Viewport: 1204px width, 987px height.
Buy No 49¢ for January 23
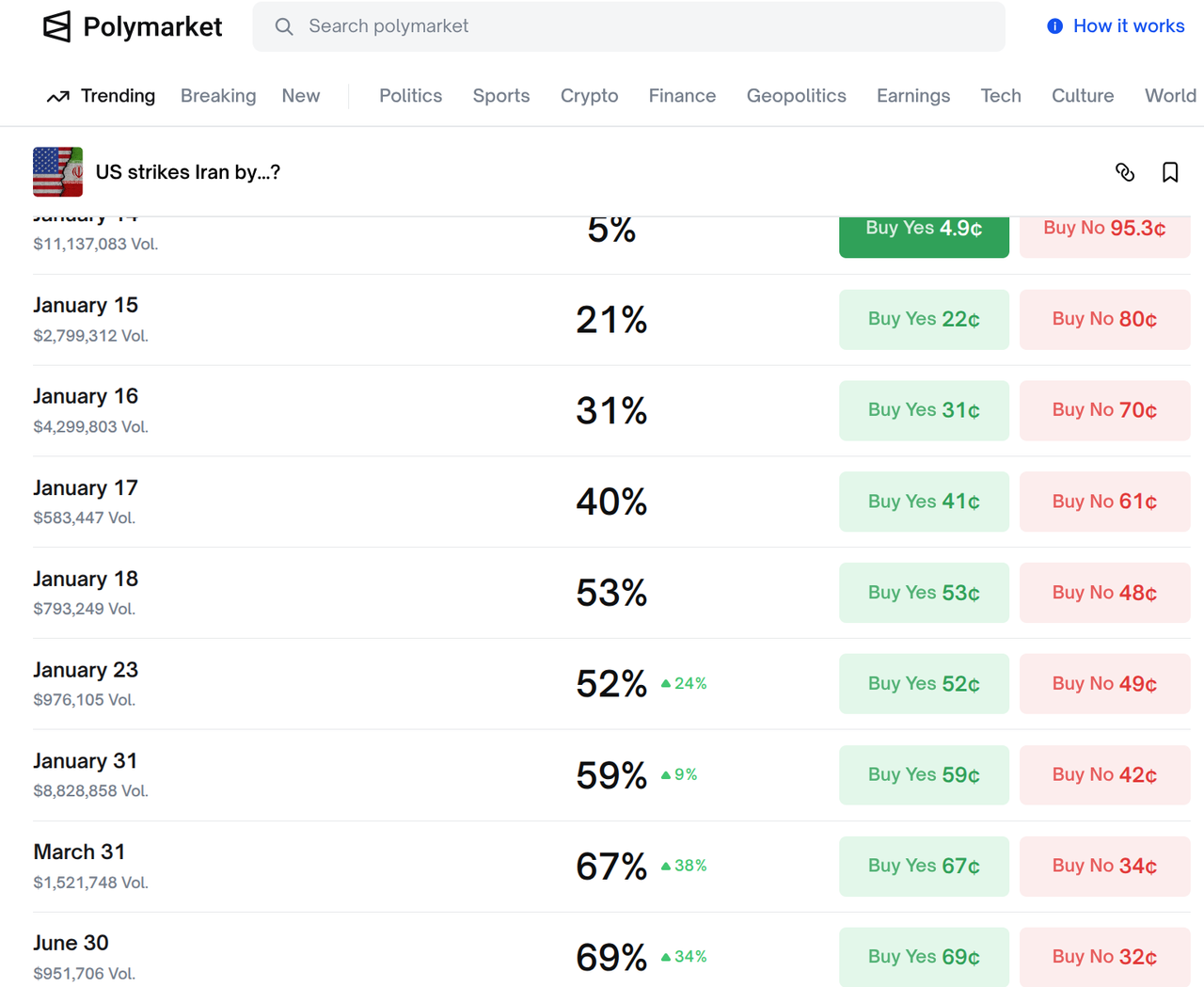point(1104,684)
